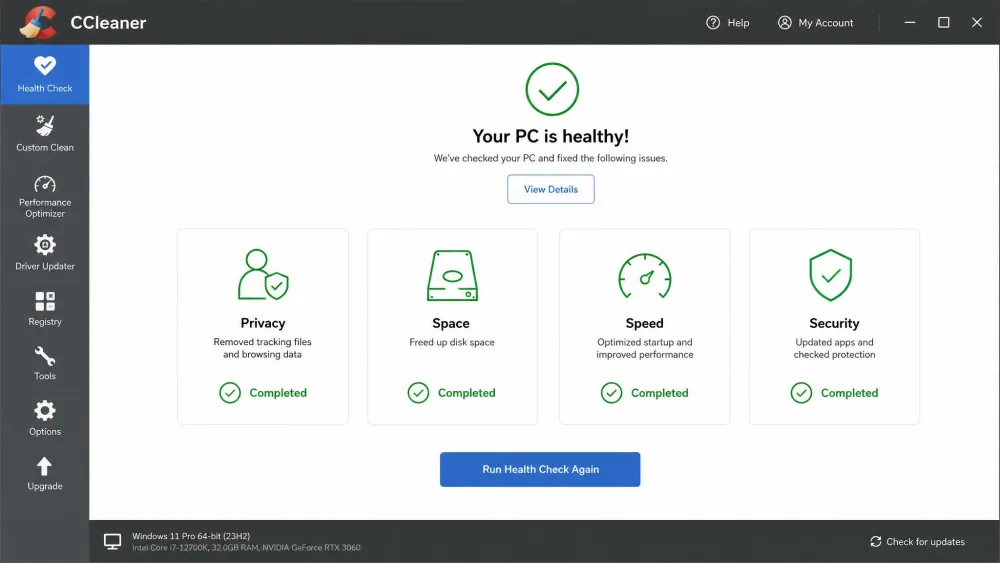Click the Space card title

click(x=451, y=323)
